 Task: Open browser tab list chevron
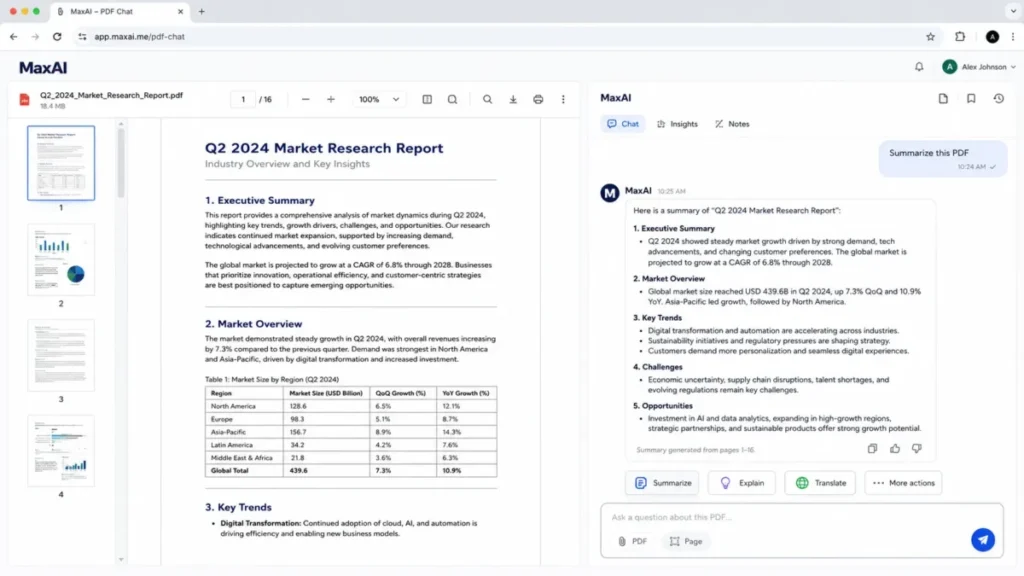click(x=1013, y=11)
